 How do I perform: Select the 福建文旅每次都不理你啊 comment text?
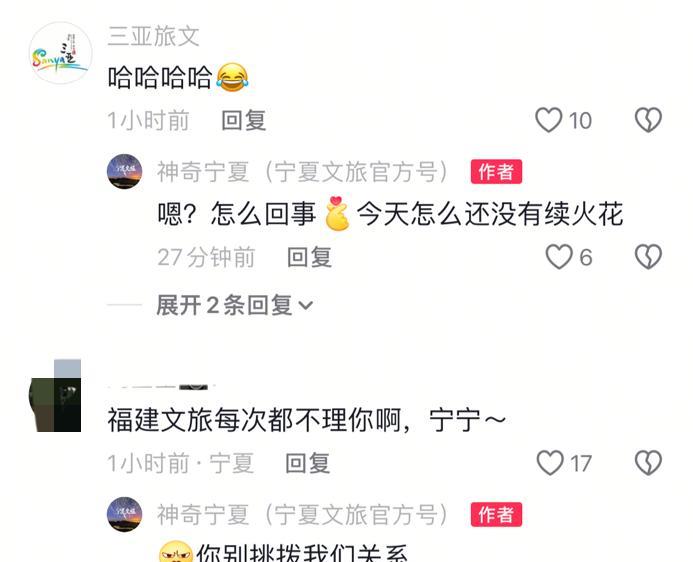pyautogui.click(x=307, y=420)
